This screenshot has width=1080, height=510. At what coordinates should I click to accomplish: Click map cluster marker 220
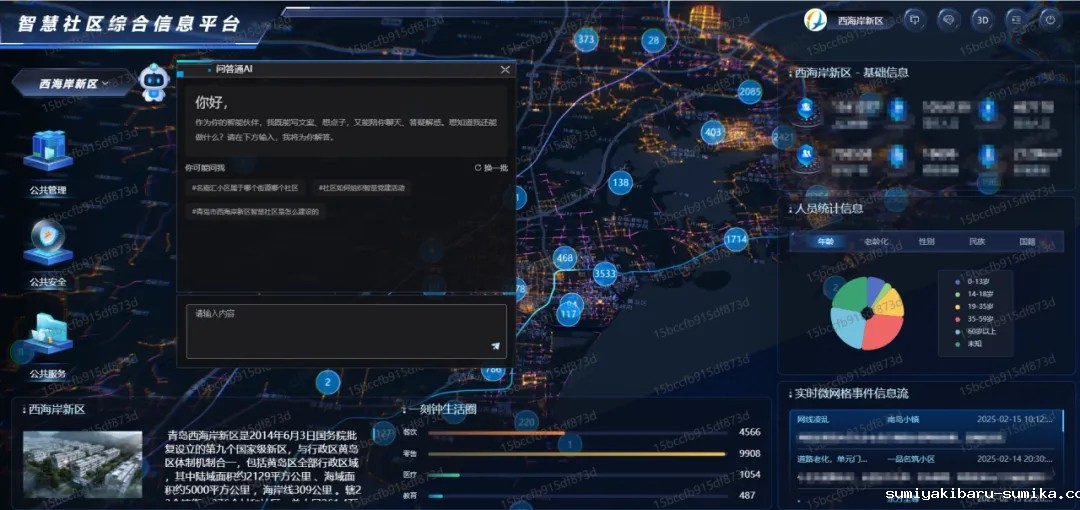tap(526, 421)
